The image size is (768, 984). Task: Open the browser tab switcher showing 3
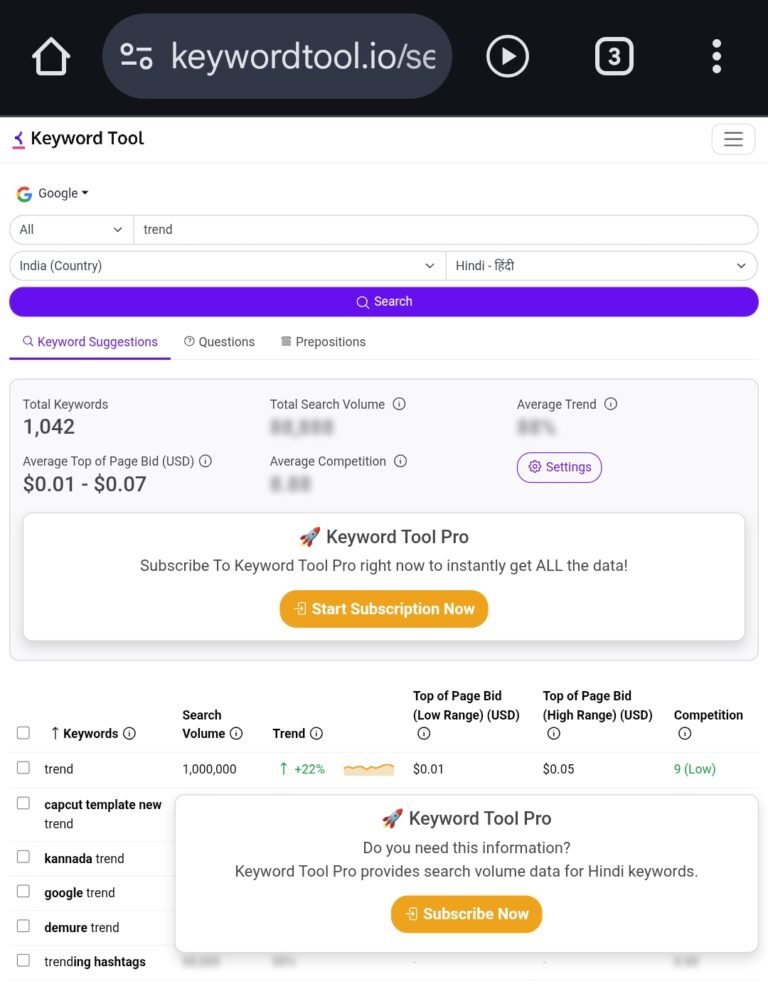coord(614,57)
